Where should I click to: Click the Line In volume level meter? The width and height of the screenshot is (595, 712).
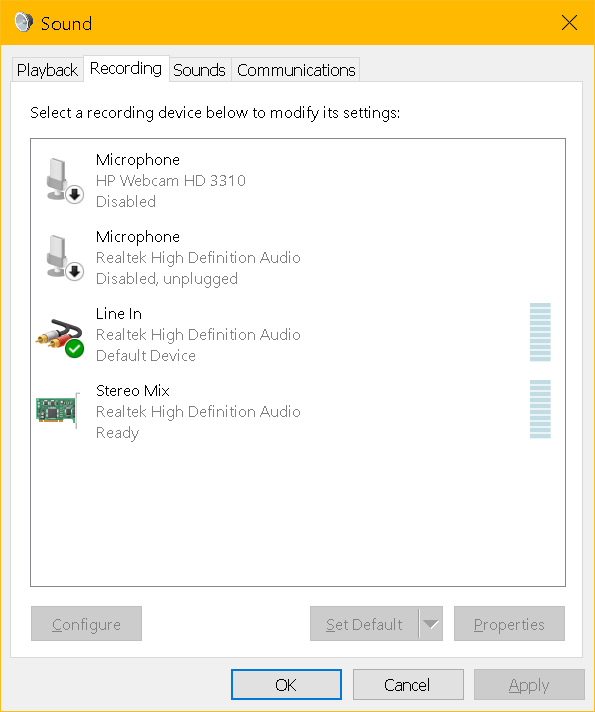(540, 332)
